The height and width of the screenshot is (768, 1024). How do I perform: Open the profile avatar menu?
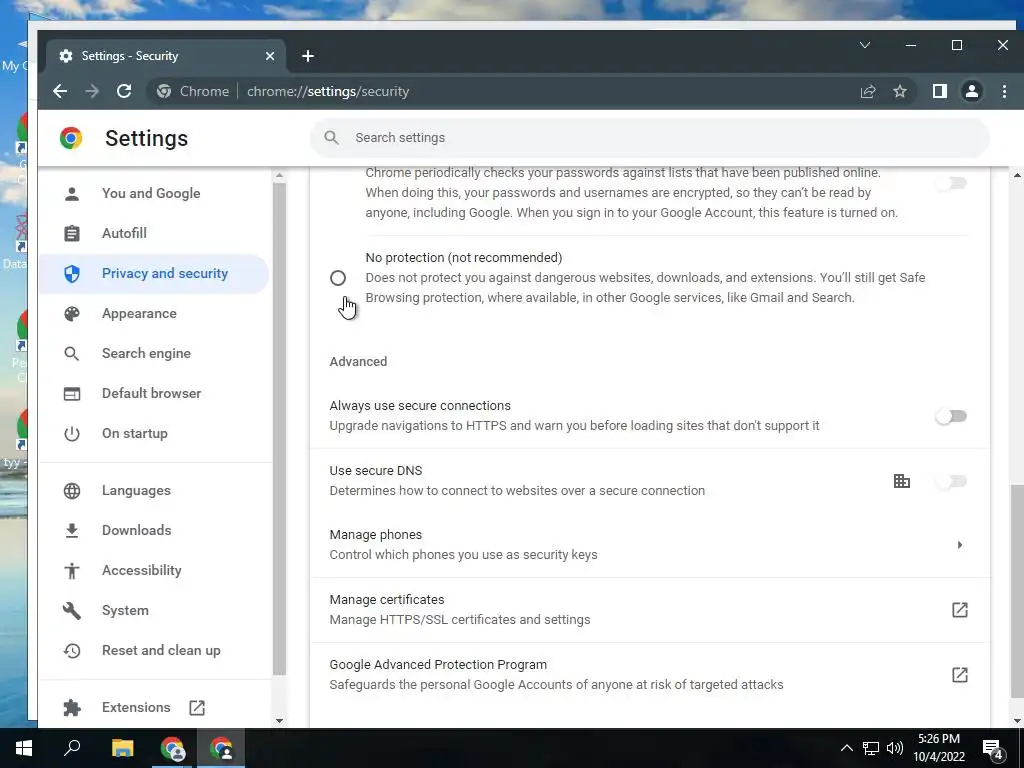[972, 91]
